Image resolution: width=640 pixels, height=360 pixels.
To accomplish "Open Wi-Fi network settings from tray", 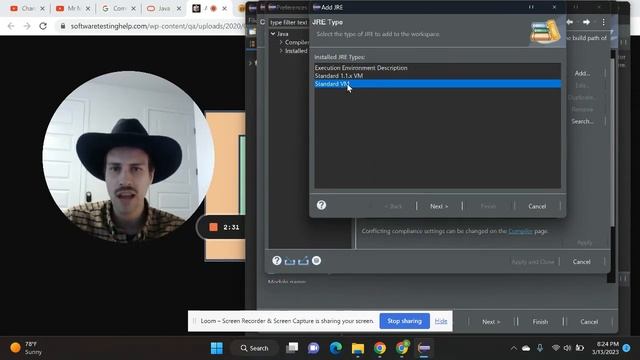I will [555, 348].
